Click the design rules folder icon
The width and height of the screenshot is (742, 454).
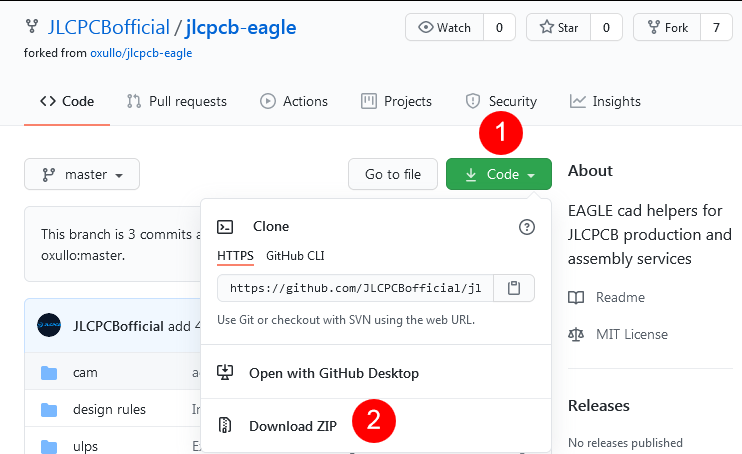(x=49, y=410)
